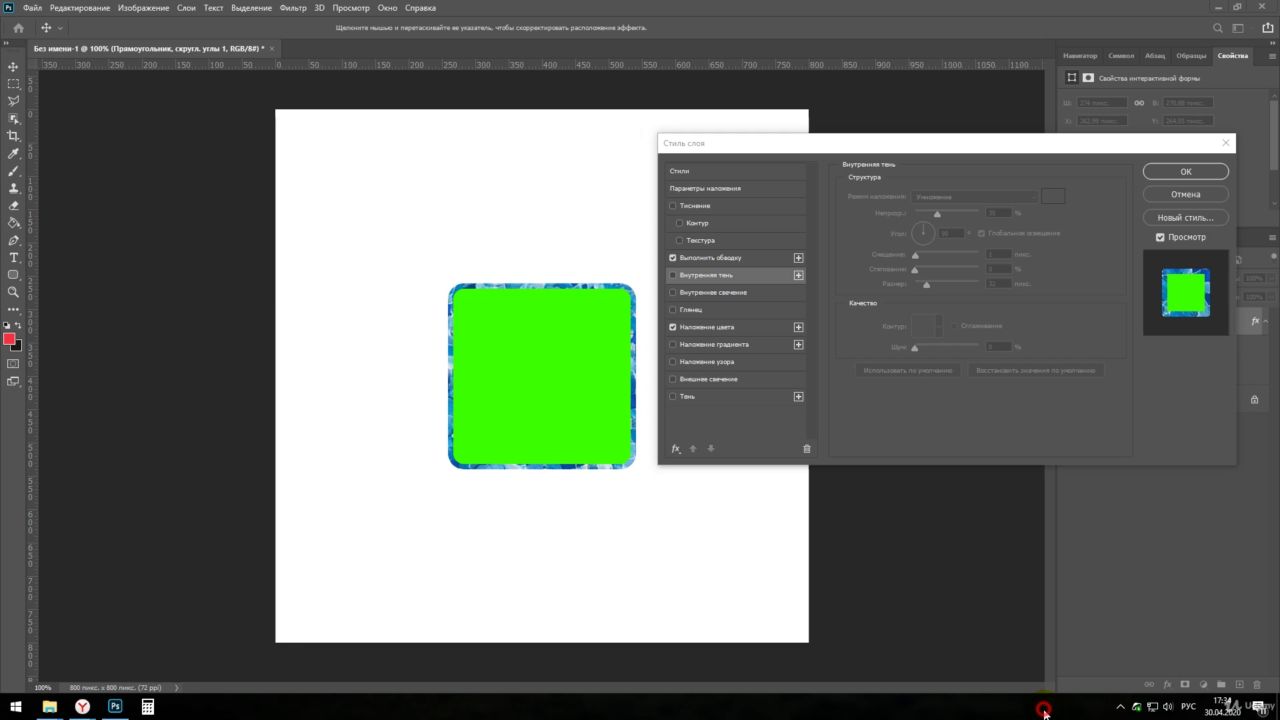Open the Properties panel flyout menu

click(x=1271, y=56)
